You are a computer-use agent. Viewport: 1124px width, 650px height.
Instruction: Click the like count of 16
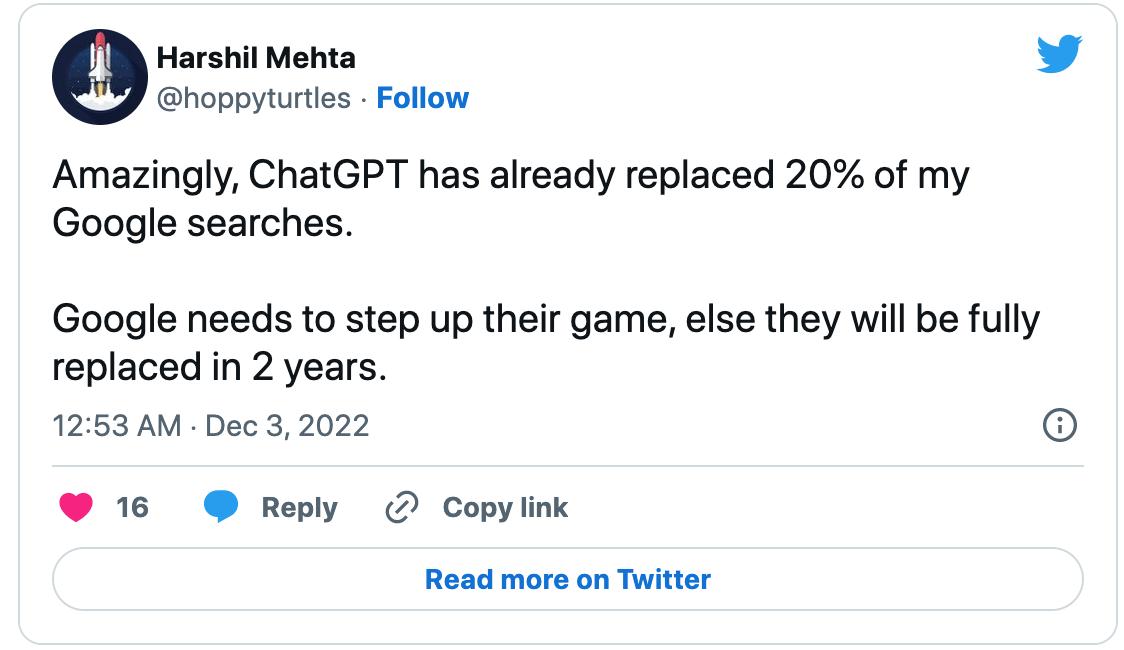(x=132, y=508)
